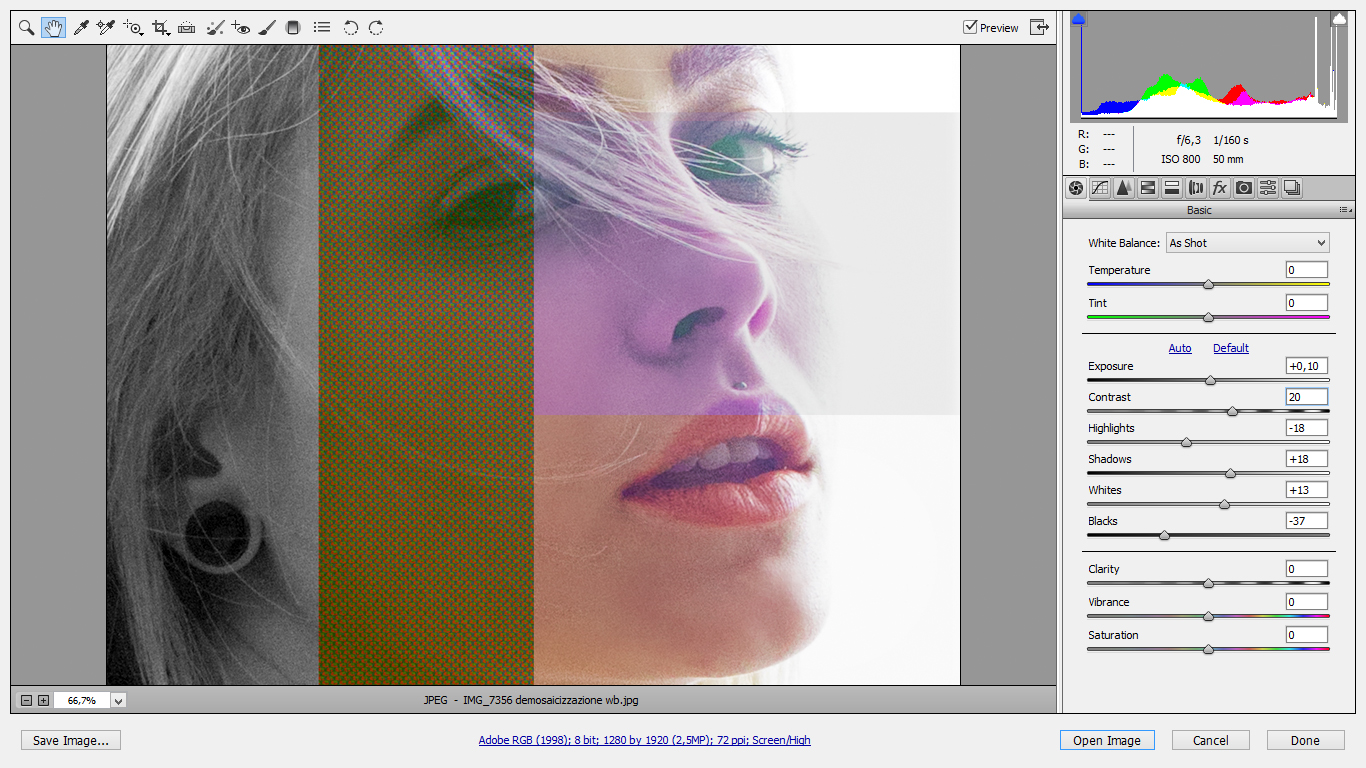The image size is (1366, 768).
Task: Toggle full screen mode icon
Action: click(1040, 28)
